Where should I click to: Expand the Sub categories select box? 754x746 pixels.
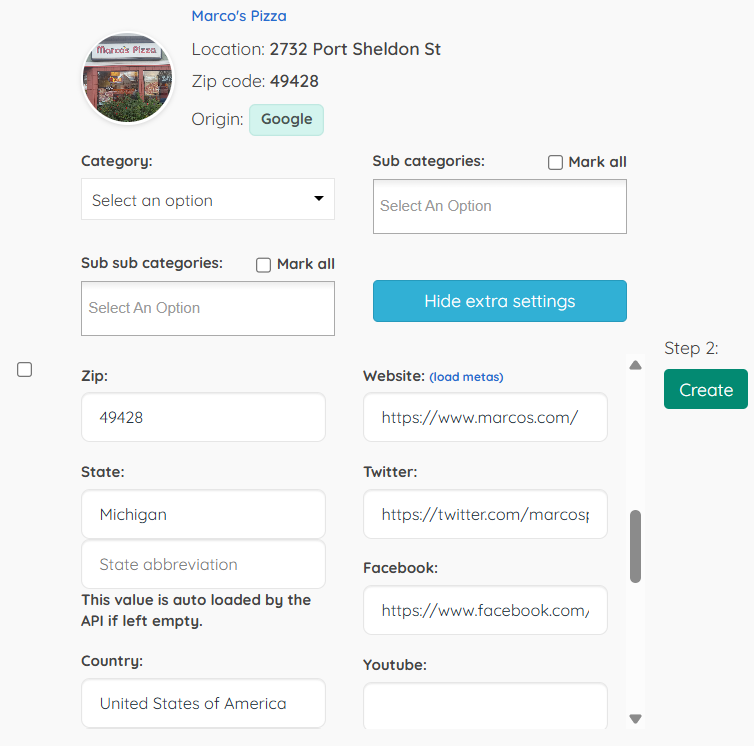499,206
